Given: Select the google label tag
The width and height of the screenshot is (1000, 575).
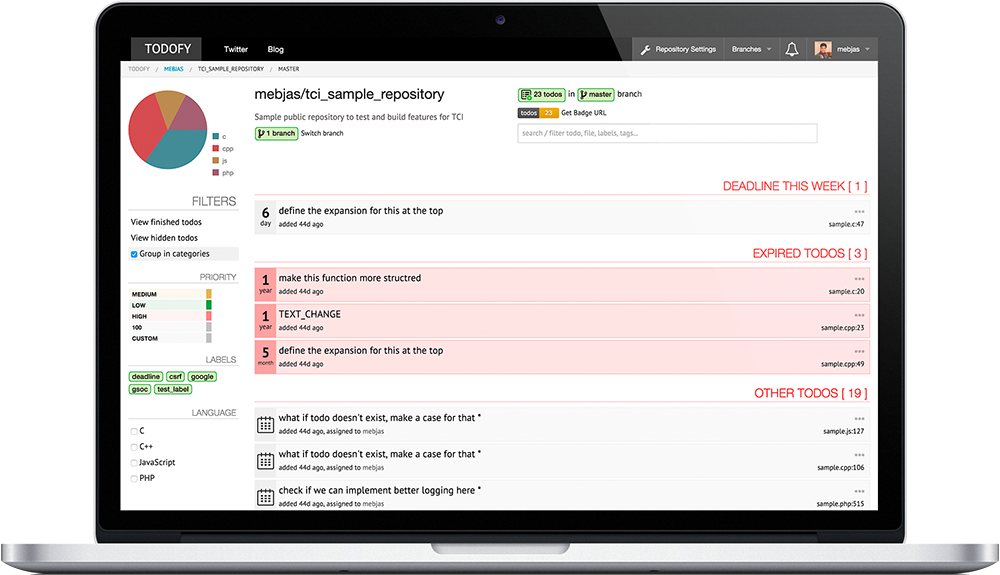Looking at the screenshot, I should click(202, 377).
